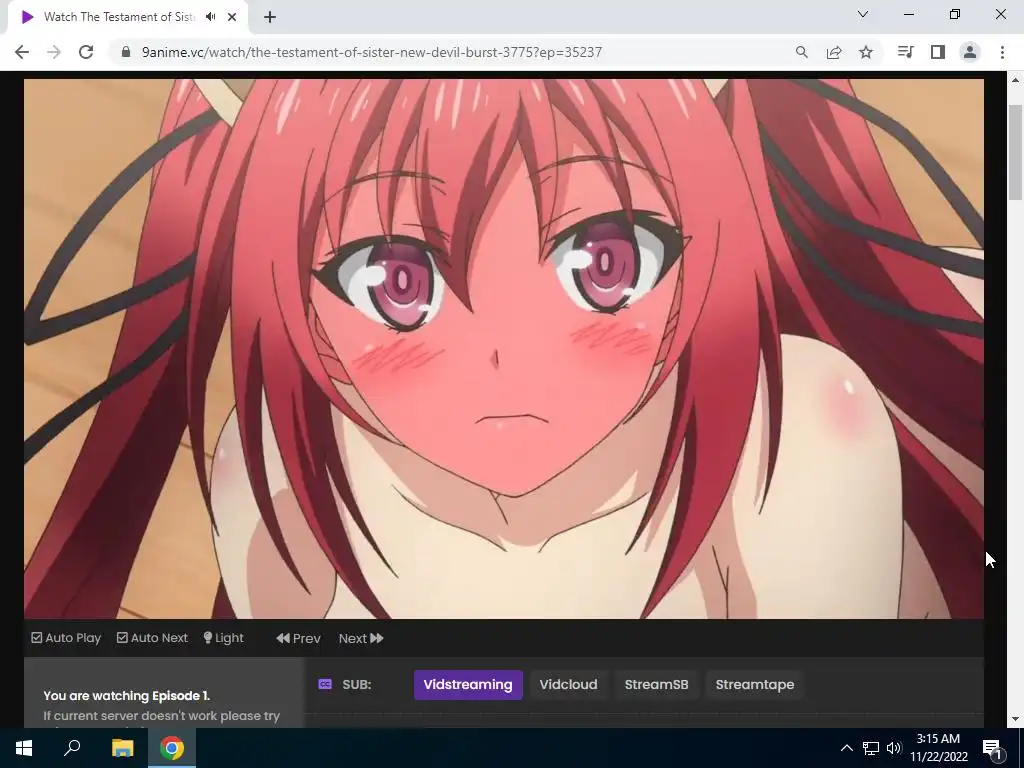Switch to the Streamtape server

(755, 684)
